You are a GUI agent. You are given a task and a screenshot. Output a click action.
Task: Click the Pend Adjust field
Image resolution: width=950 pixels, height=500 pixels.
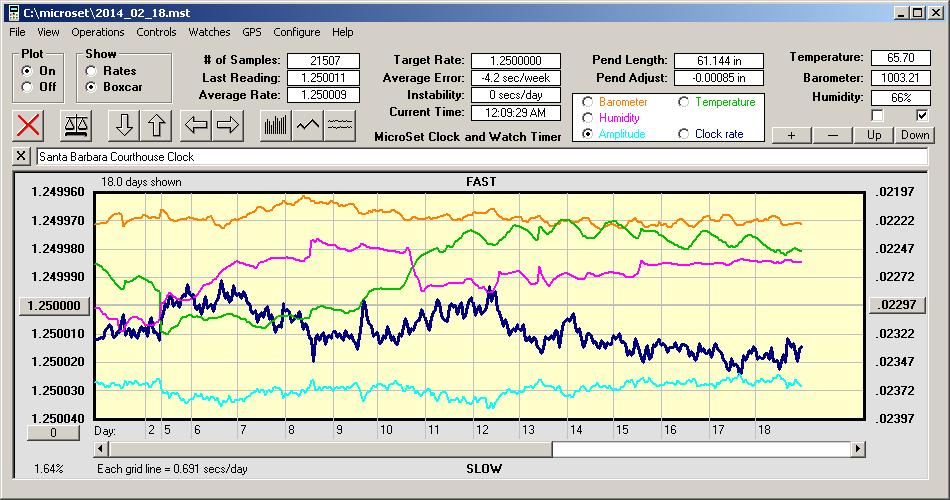(x=719, y=78)
